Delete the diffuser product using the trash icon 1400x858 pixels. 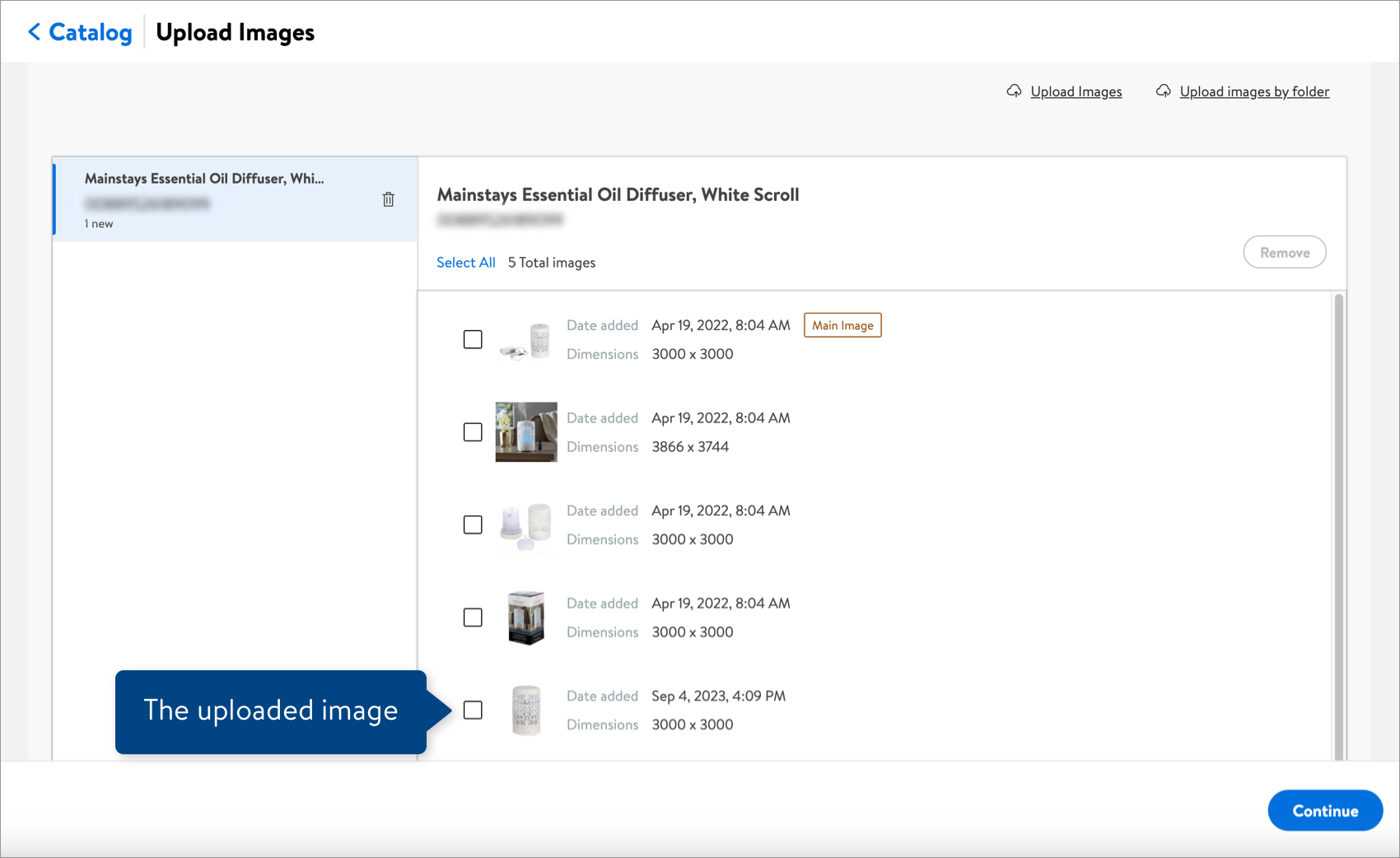coord(388,199)
